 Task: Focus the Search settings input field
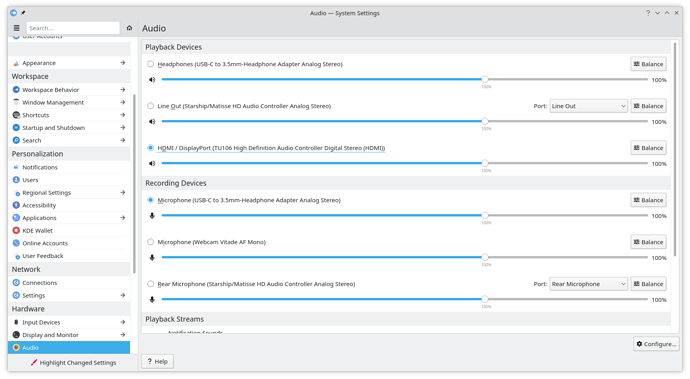point(73,28)
